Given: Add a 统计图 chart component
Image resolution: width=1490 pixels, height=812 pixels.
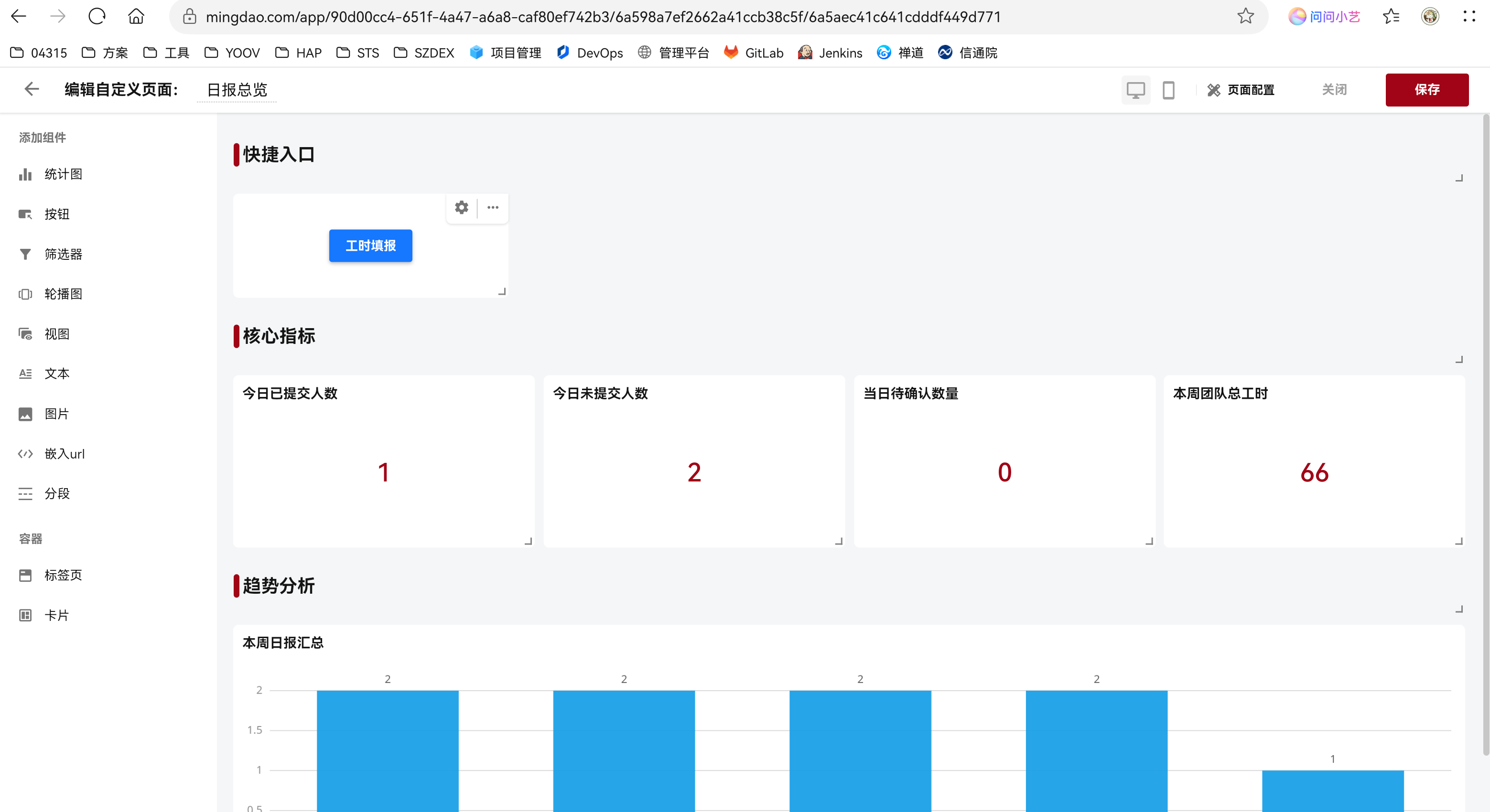Looking at the screenshot, I should (x=51, y=174).
